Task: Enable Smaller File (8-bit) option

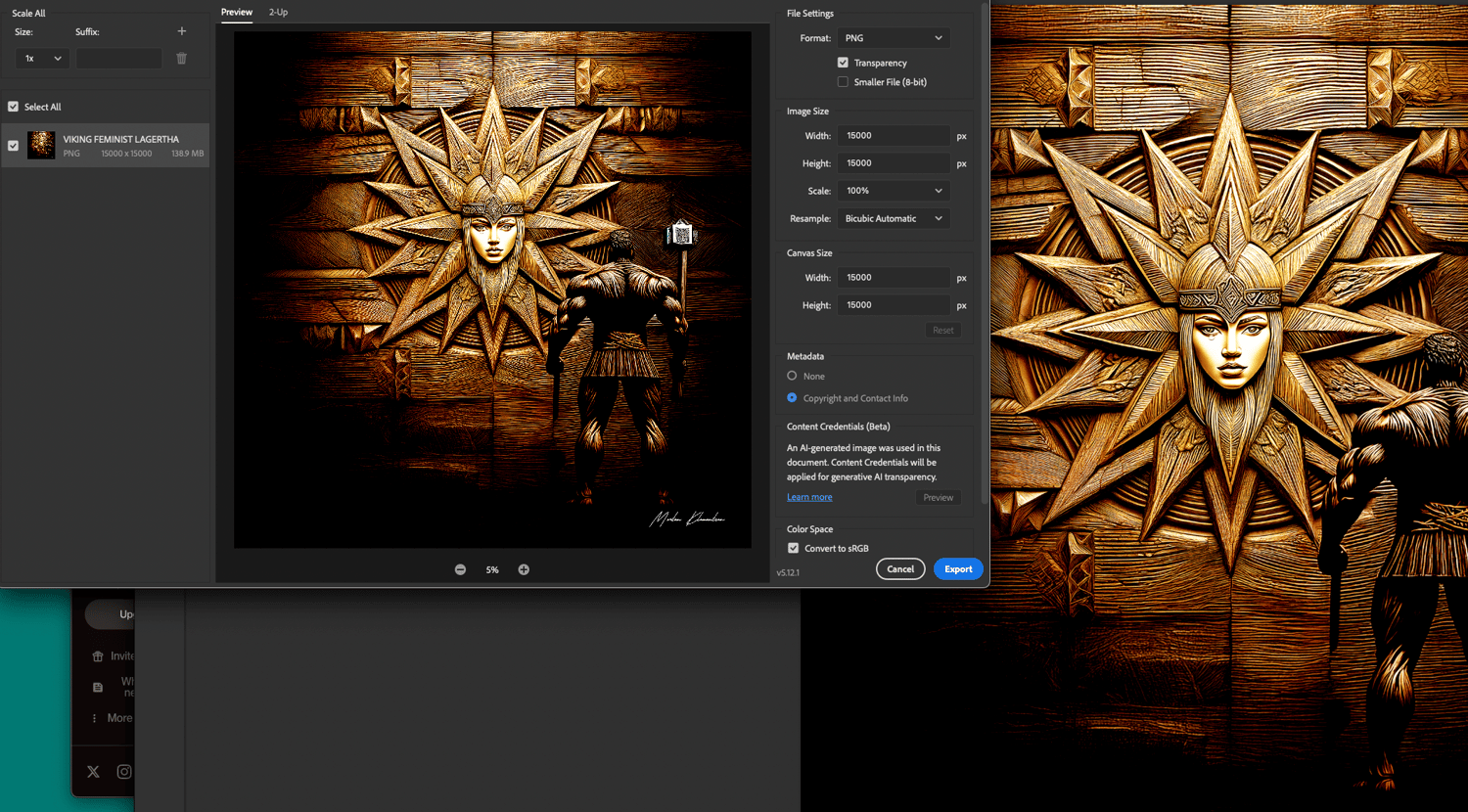Action: click(x=843, y=82)
